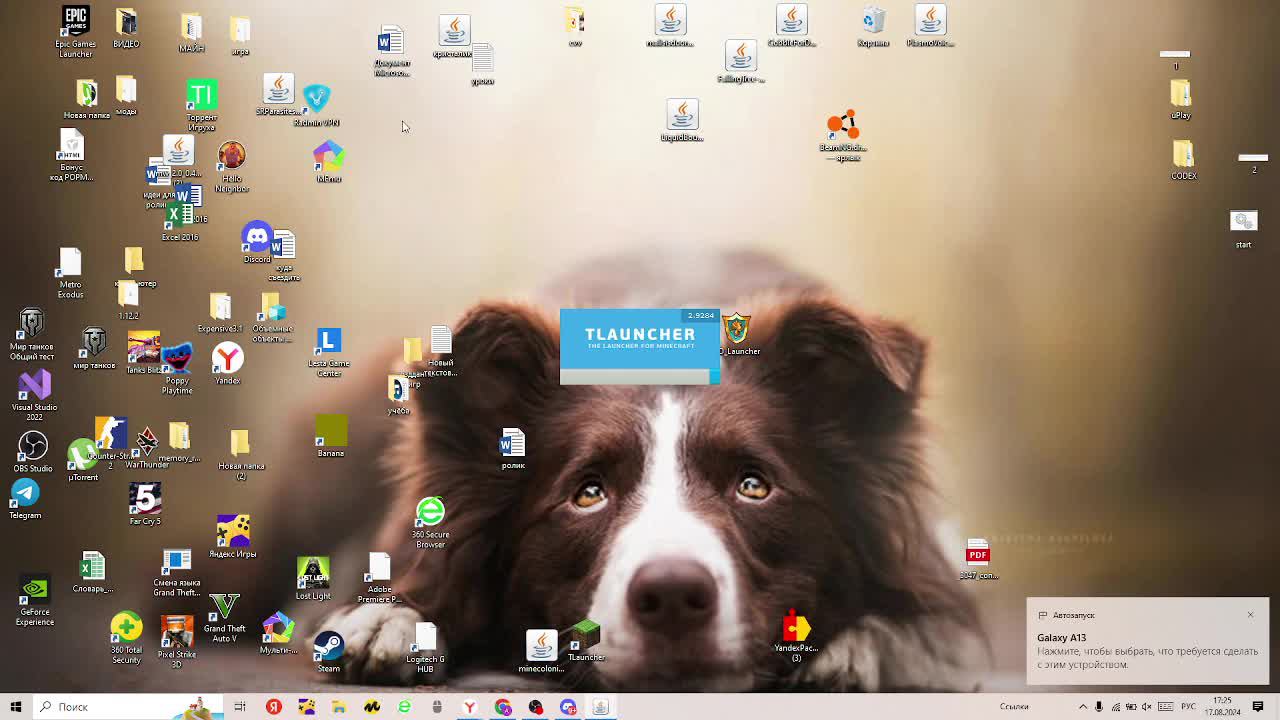Launch the Торрент Игруха shortcut
Viewport: 1280px width, 720px height.
pos(201,105)
